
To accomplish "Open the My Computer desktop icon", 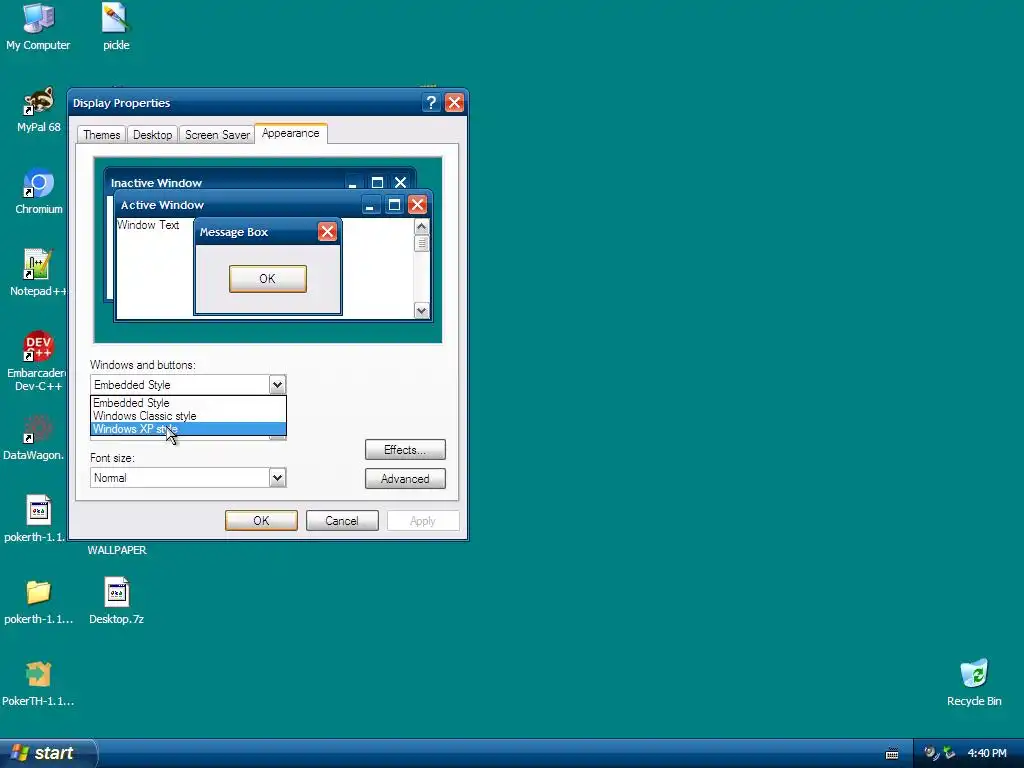I will click(39, 27).
